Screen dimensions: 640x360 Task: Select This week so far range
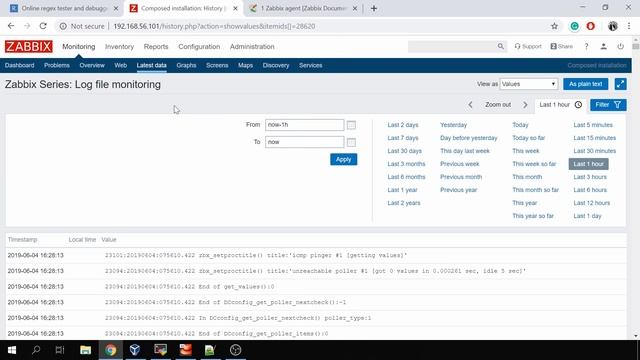(534, 164)
